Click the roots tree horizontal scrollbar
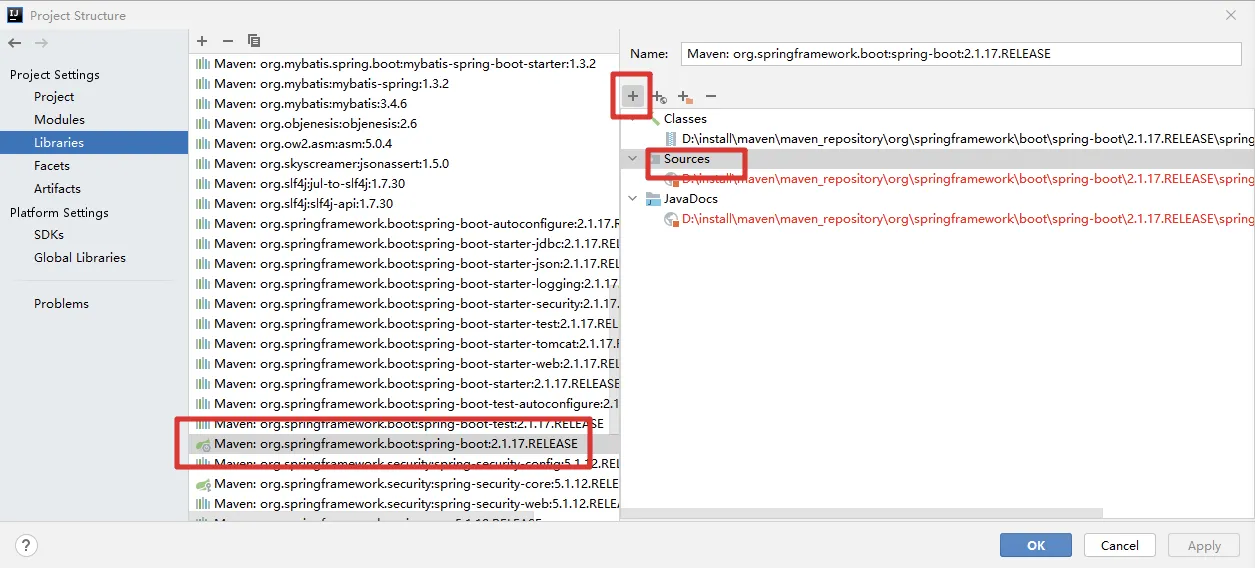The image size is (1255, 568). [x=862, y=513]
